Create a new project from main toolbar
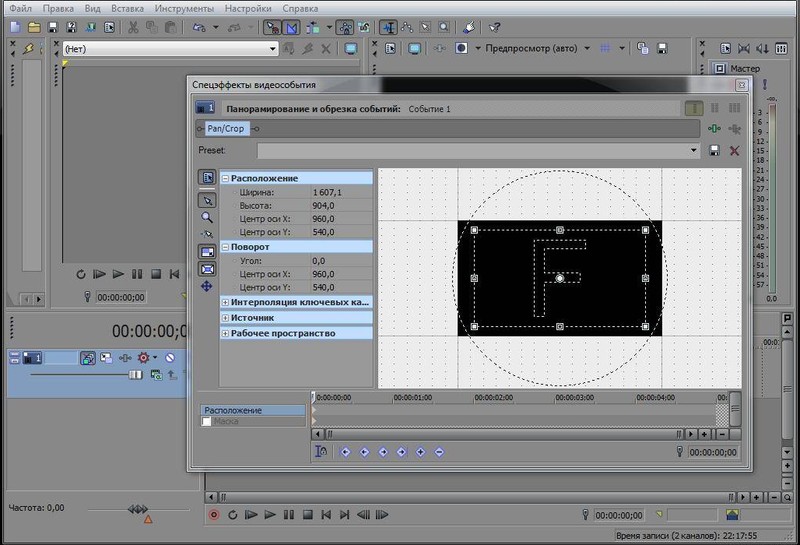The image size is (800, 545). click(x=15, y=28)
